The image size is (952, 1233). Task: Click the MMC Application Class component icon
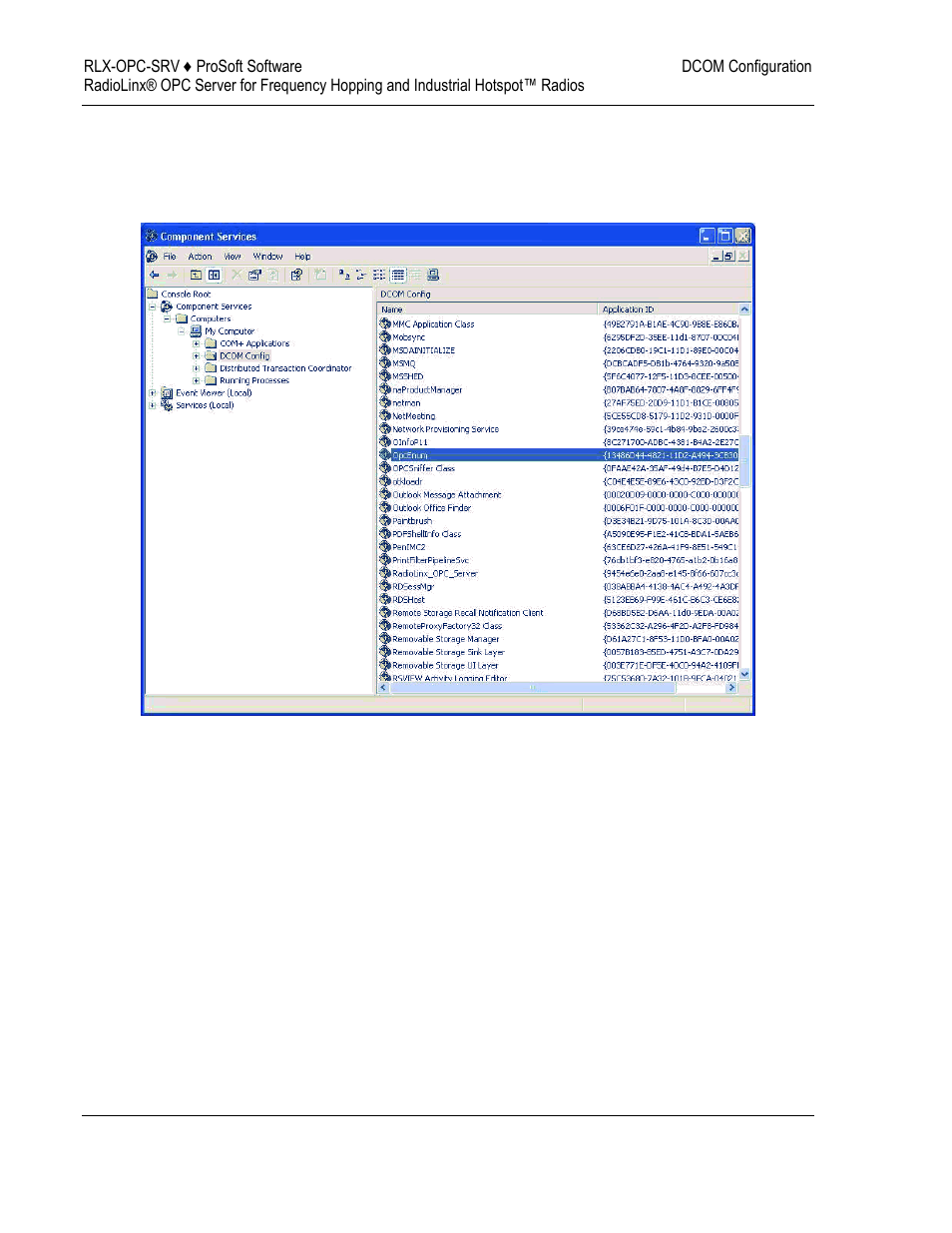pos(384,323)
